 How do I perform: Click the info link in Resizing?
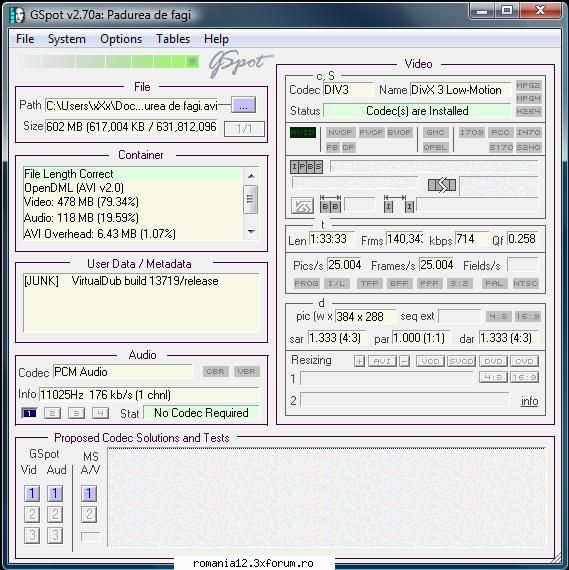pos(529,401)
